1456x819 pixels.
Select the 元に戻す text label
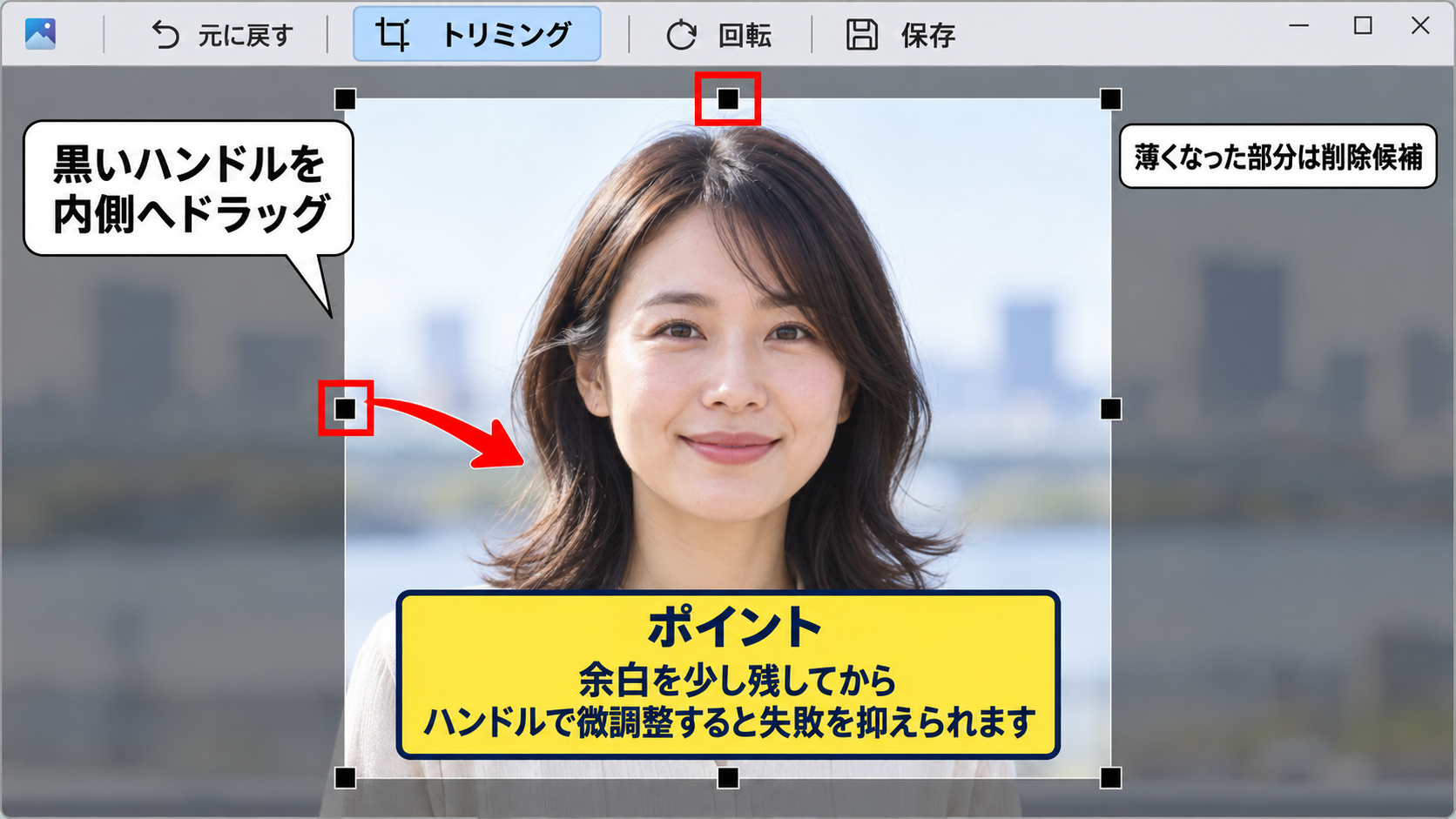click(246, 36)
